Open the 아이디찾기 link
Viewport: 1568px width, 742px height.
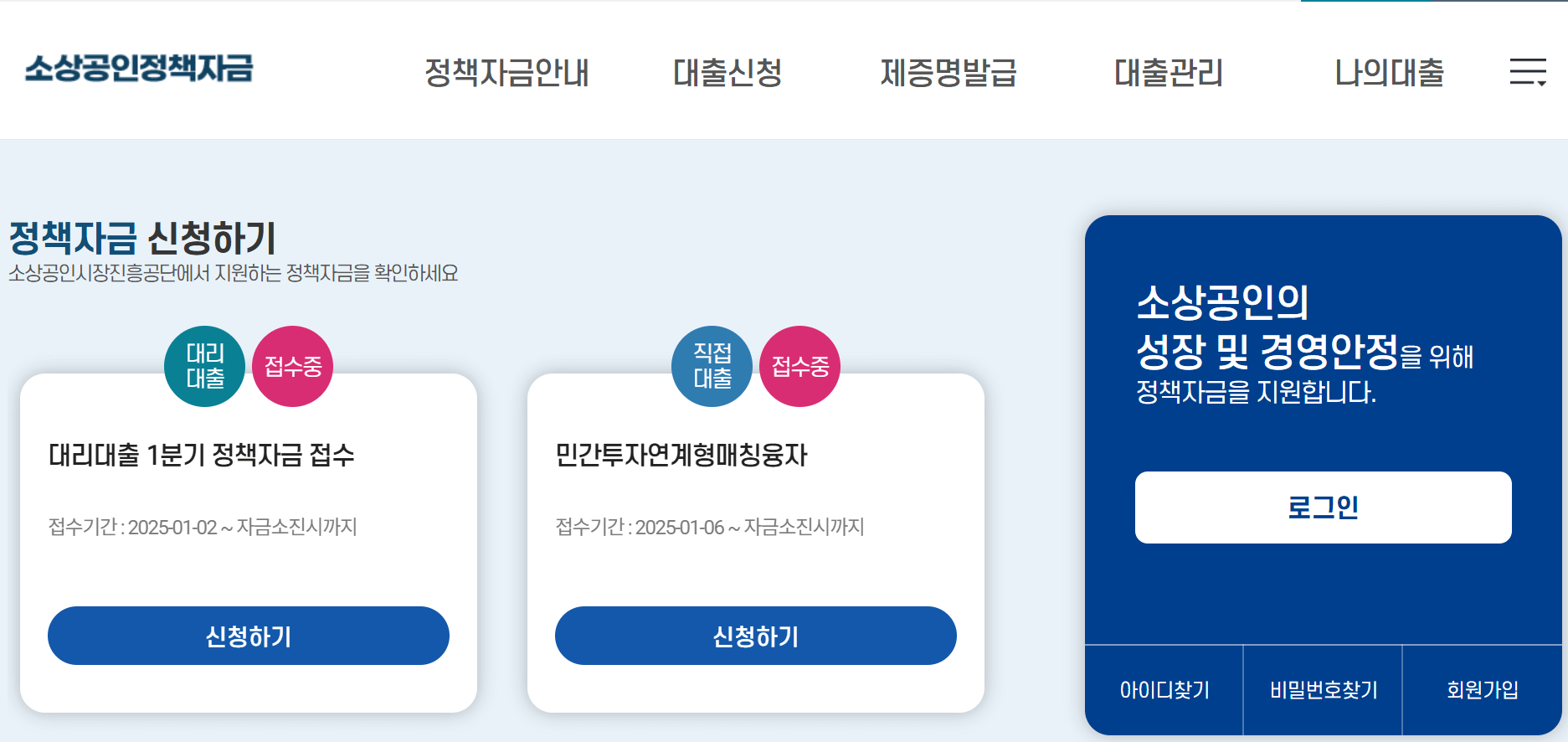point(1163,688)
